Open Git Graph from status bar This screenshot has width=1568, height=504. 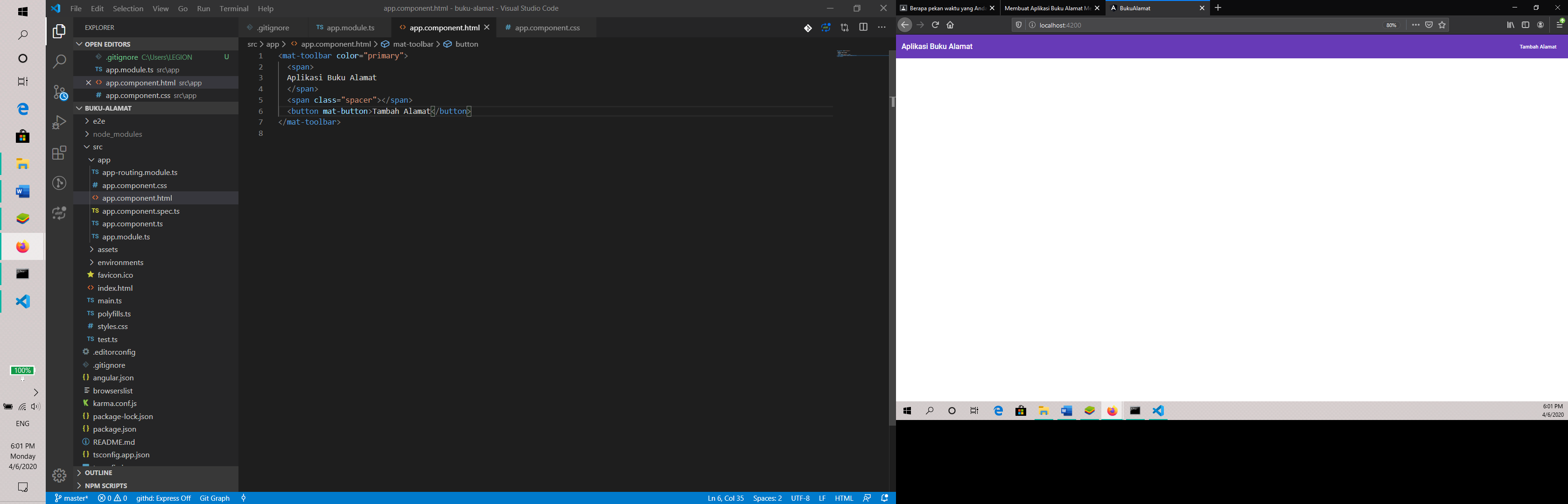pos(215,498)
